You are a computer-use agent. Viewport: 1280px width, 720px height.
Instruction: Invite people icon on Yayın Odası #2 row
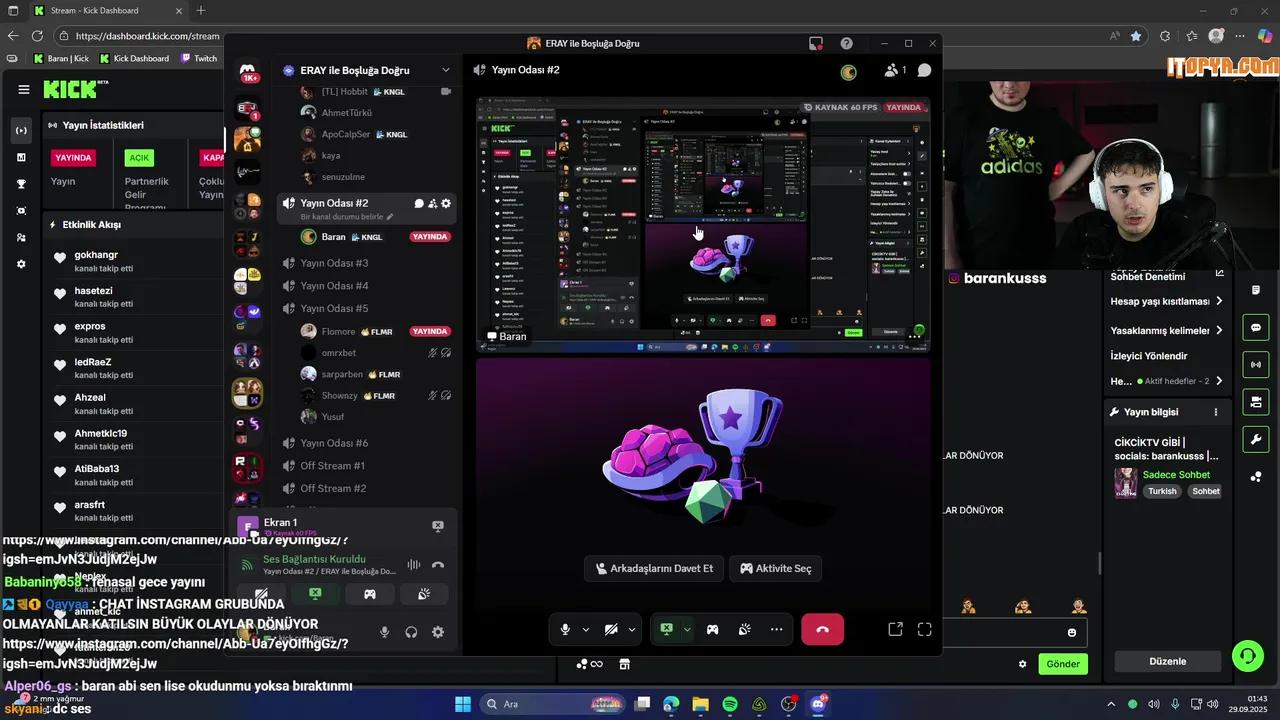click(x=432, y=203)
